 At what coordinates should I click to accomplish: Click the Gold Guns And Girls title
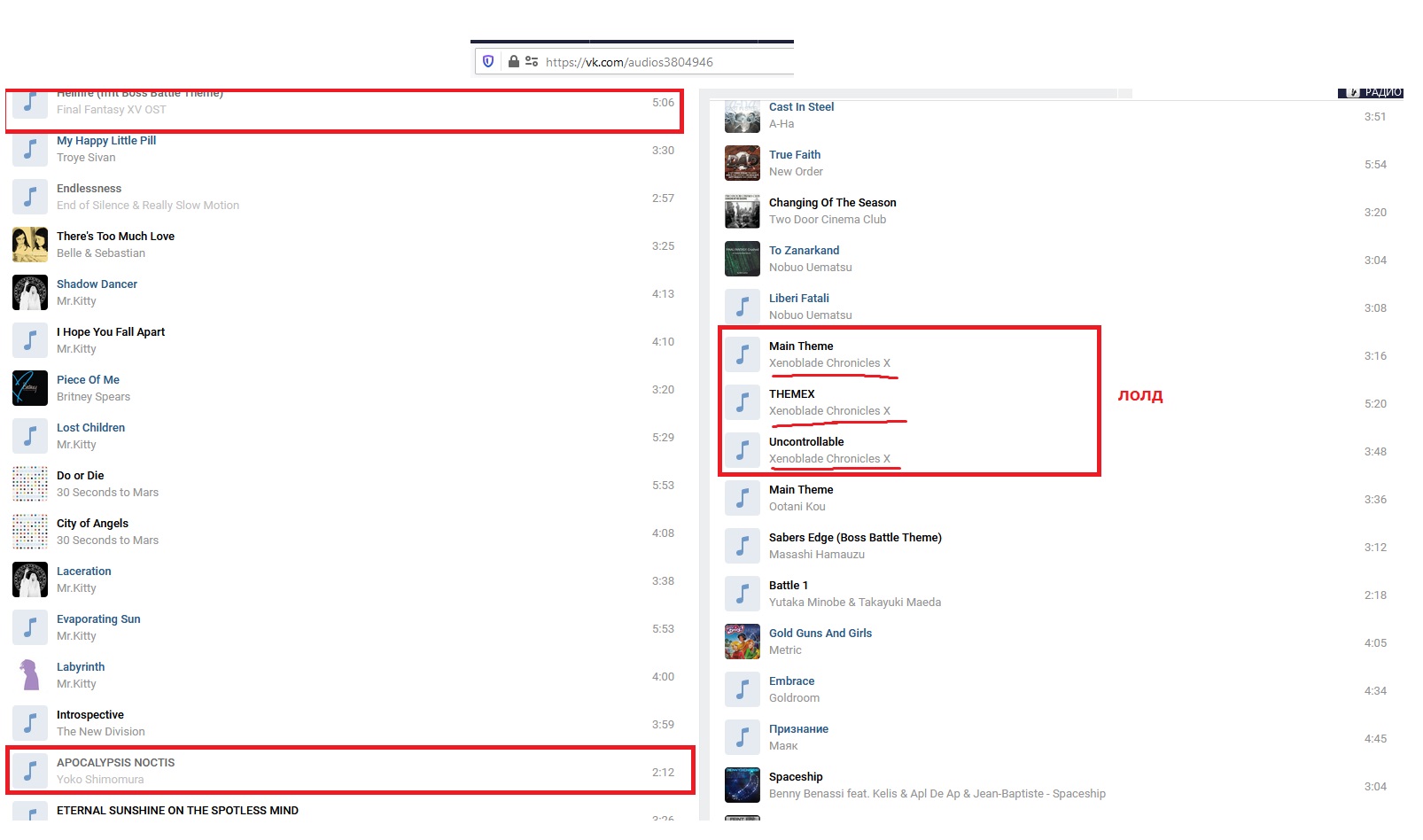click(x=820, y=634)
